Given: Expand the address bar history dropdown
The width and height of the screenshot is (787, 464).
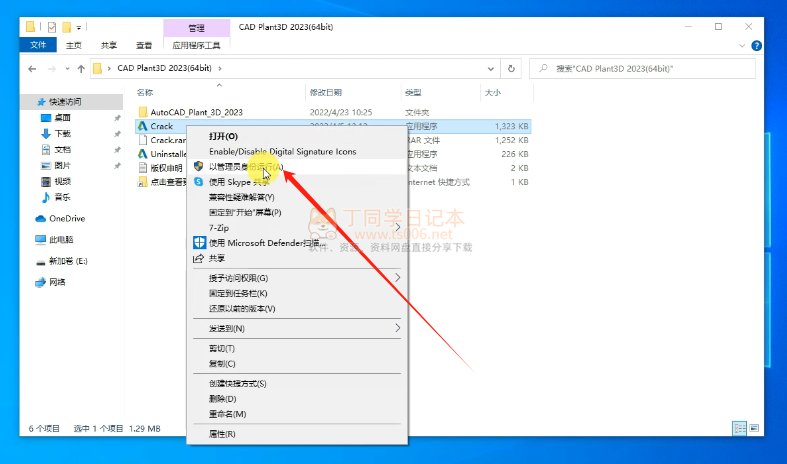Looking at the screenshot, I should pos(490,69).
